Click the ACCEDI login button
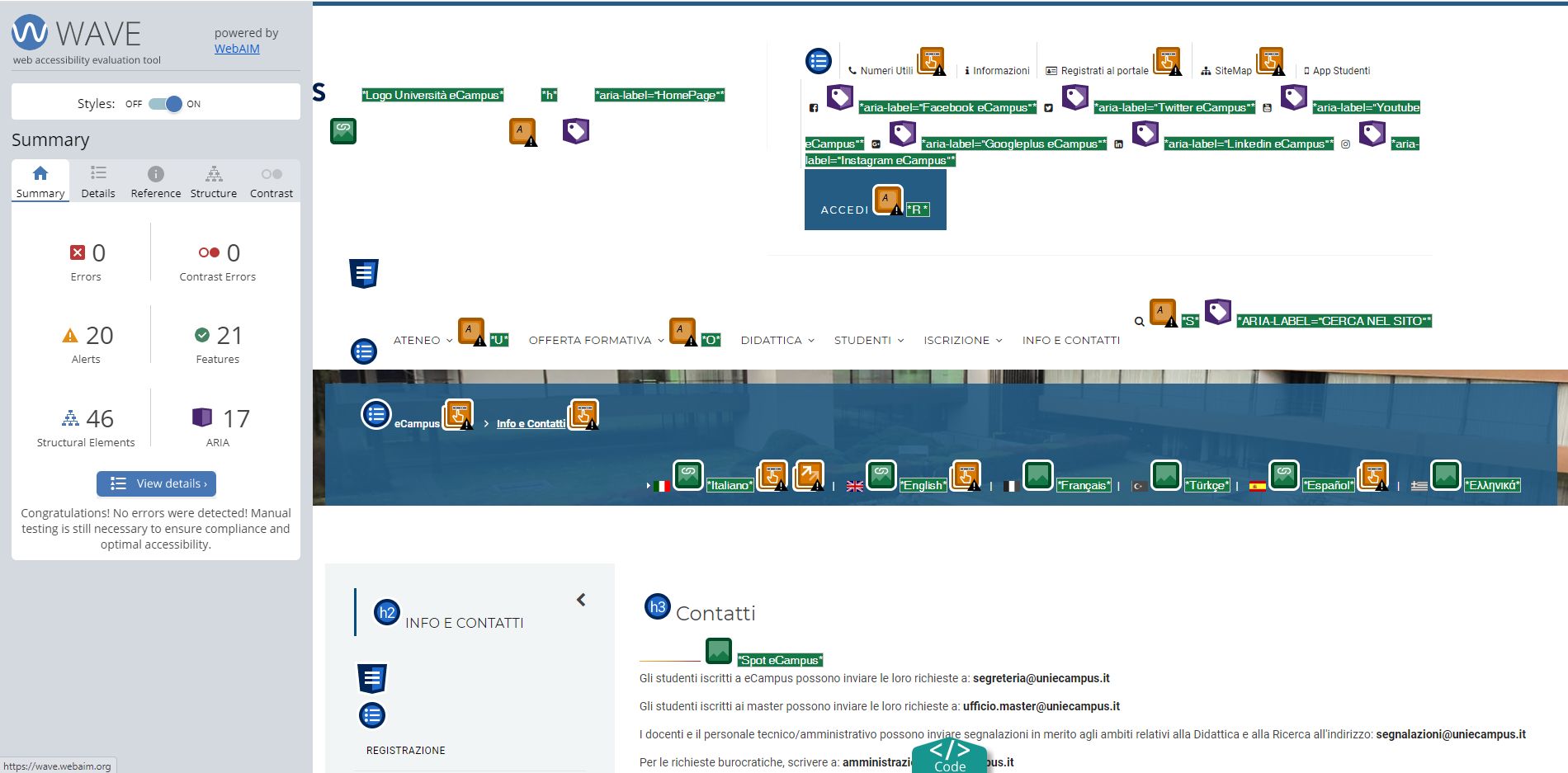1568x773 pixels. (x=844, y=210)
